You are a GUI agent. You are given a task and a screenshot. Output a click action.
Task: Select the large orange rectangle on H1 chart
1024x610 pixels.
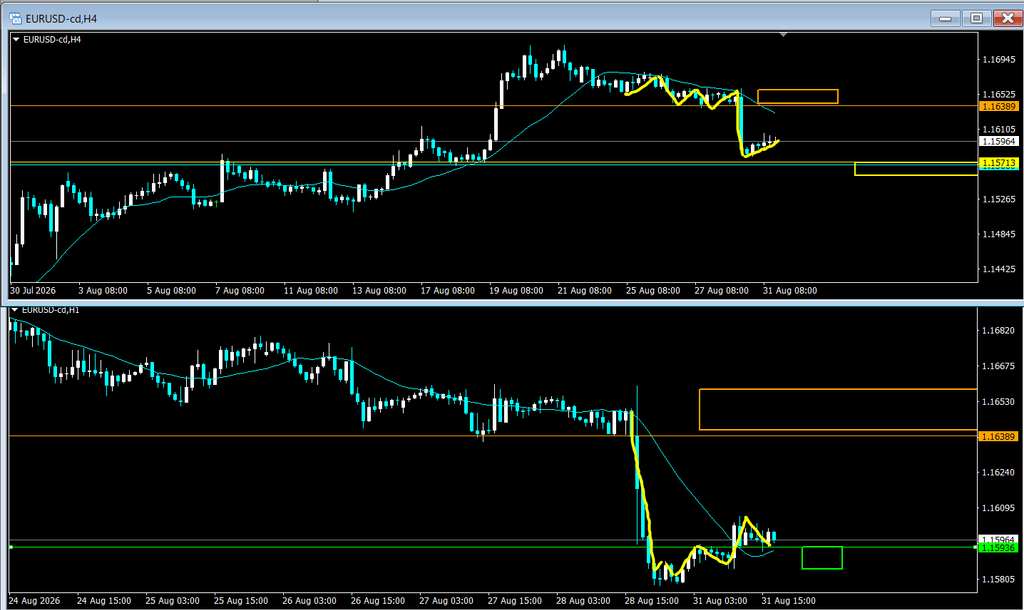pyautogui.click(x=838, y=409)
